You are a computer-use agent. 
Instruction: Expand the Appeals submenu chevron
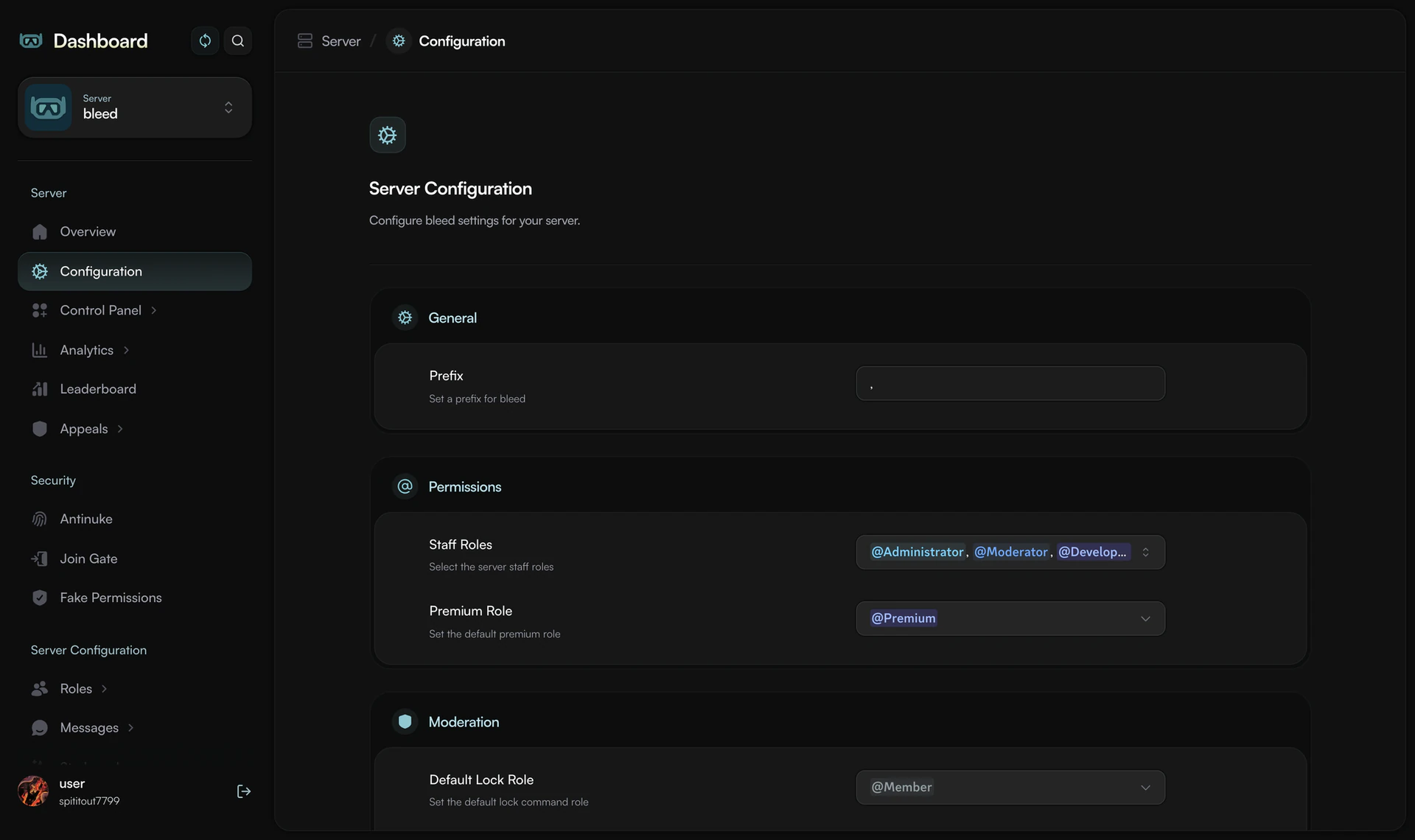120,429
